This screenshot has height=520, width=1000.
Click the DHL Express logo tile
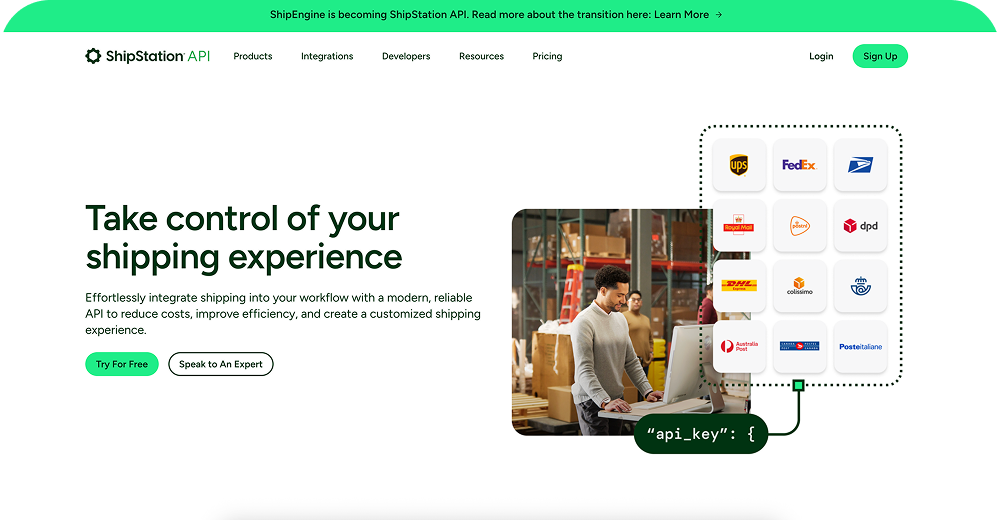[x=739, y=286]
